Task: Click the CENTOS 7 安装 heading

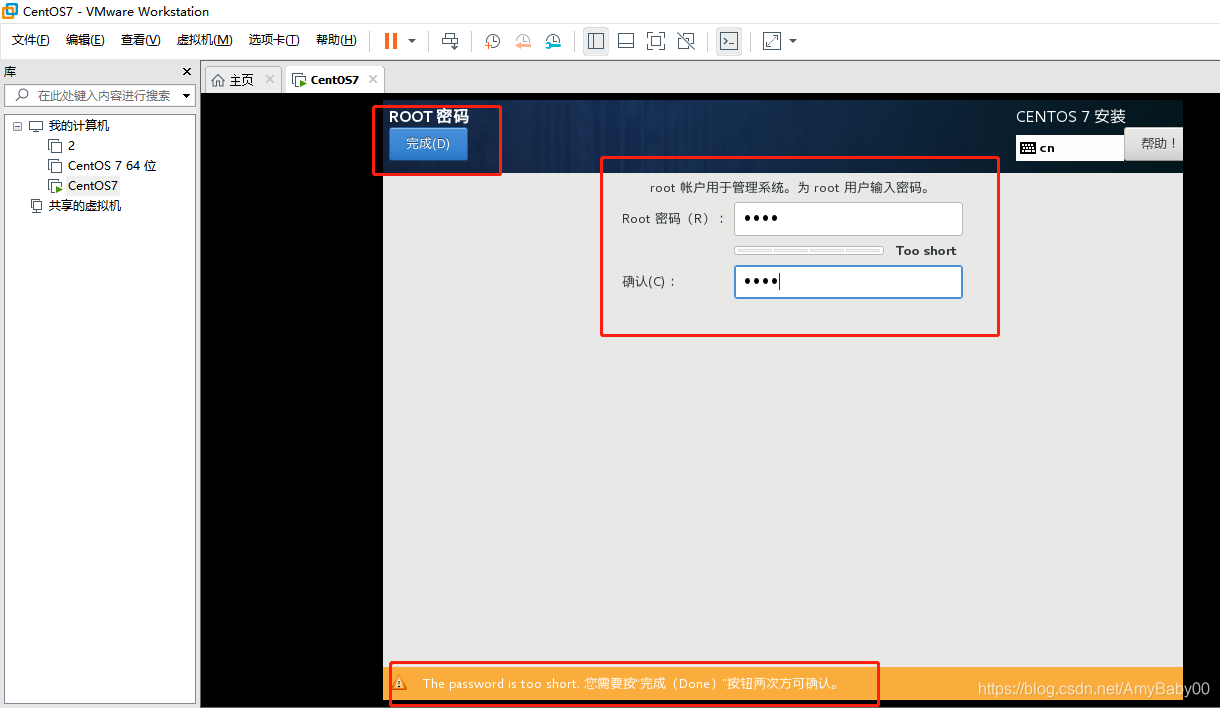Action: point(1071,117)
